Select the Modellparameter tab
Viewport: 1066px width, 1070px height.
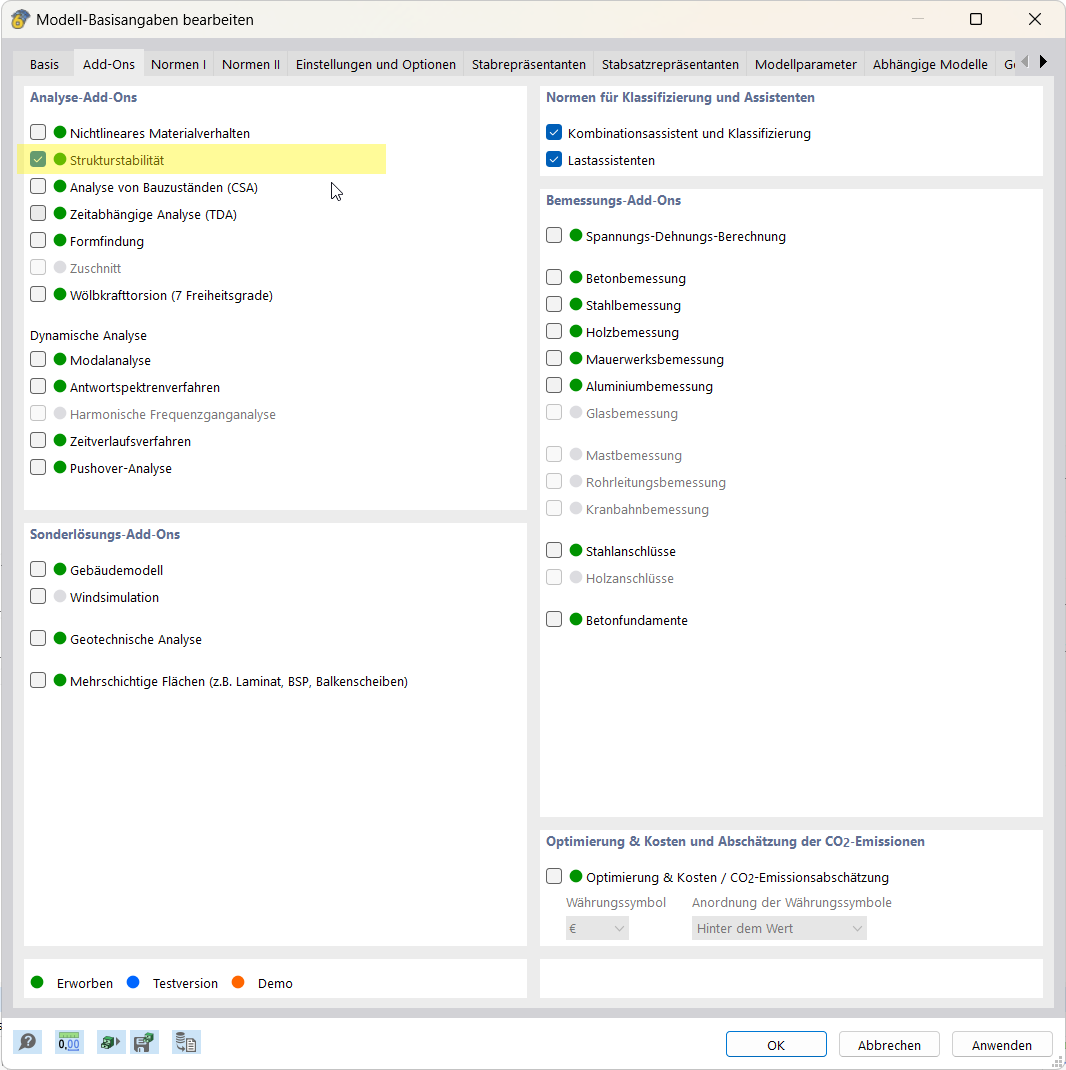pos(805,64)
